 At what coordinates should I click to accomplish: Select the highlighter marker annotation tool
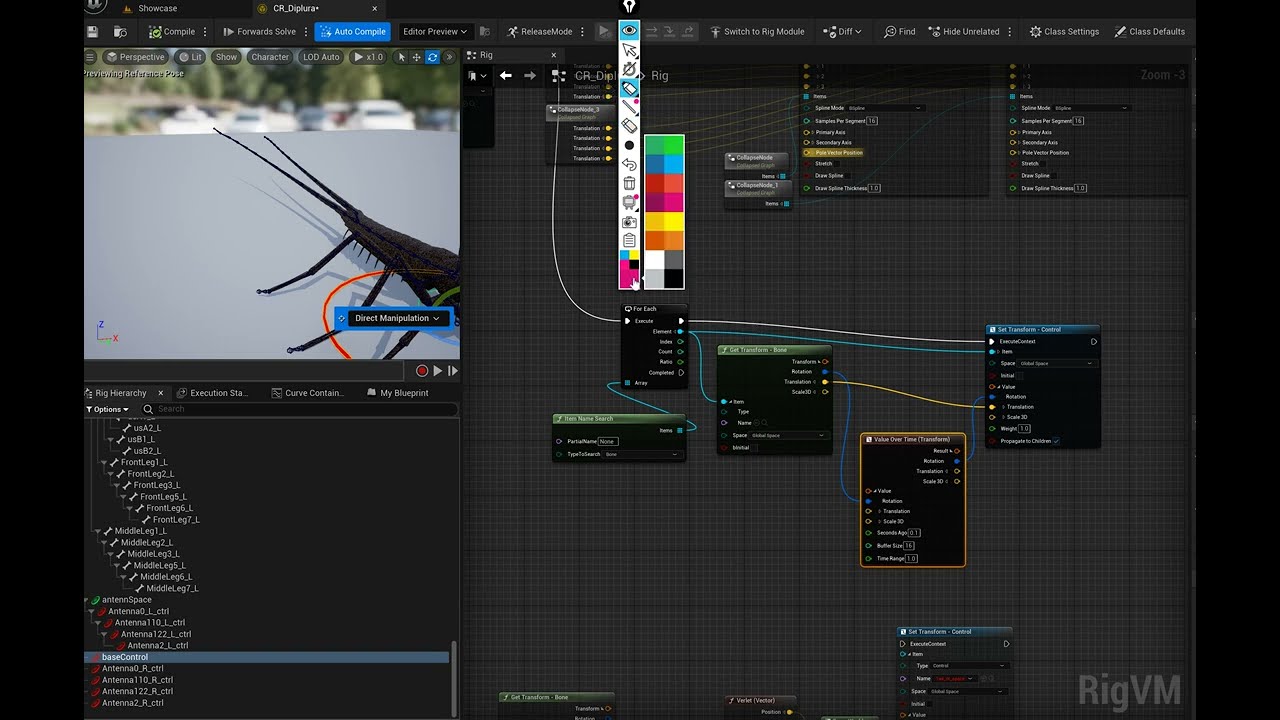coord(629,88)
